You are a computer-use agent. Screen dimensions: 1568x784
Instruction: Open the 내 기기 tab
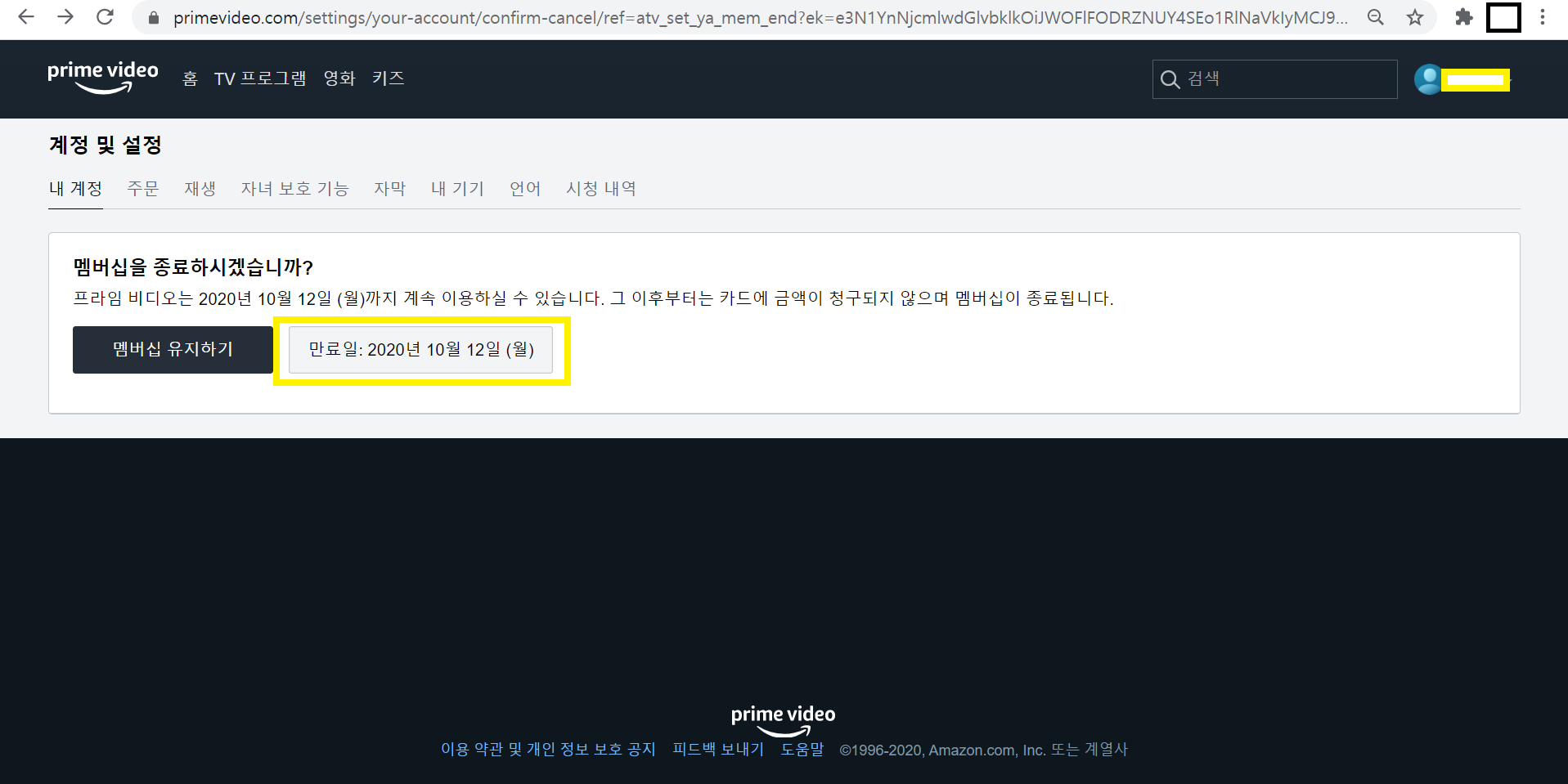pos(458,189)
